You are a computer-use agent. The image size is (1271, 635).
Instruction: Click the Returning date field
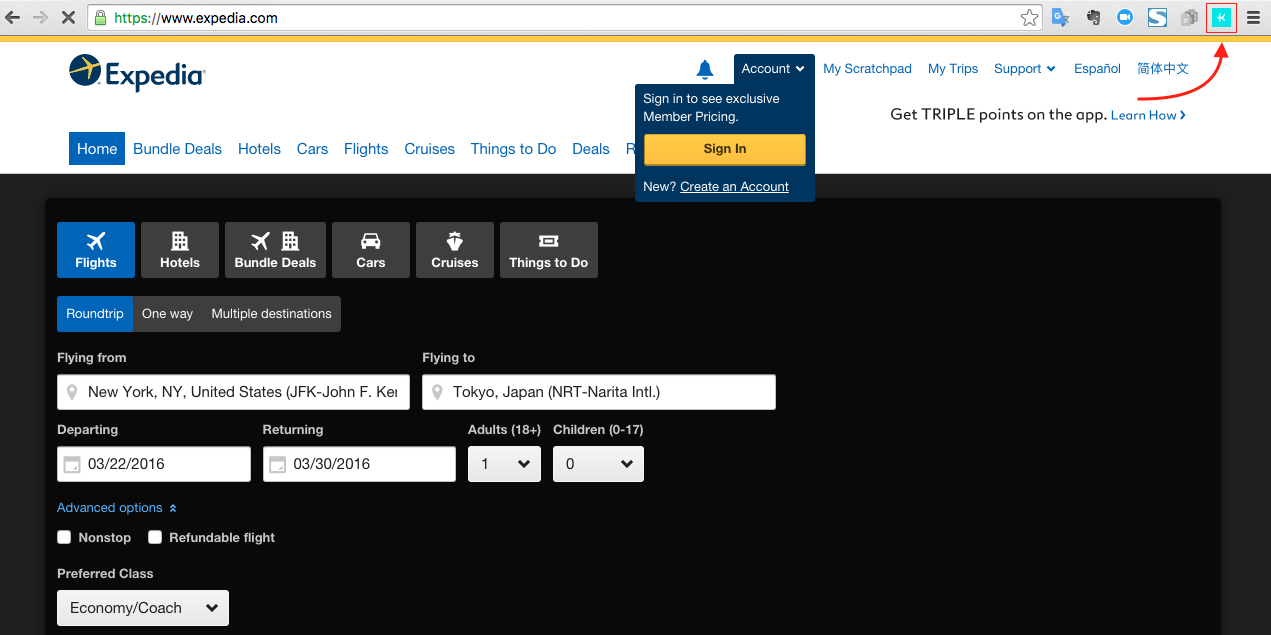[359, 464]
